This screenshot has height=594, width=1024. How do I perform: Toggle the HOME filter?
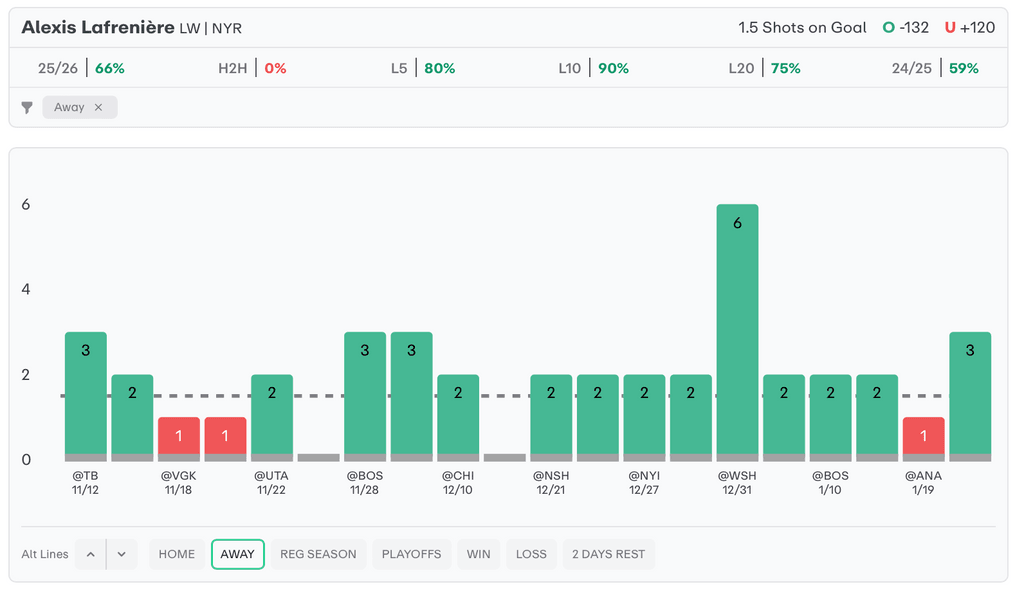[177, 554]
